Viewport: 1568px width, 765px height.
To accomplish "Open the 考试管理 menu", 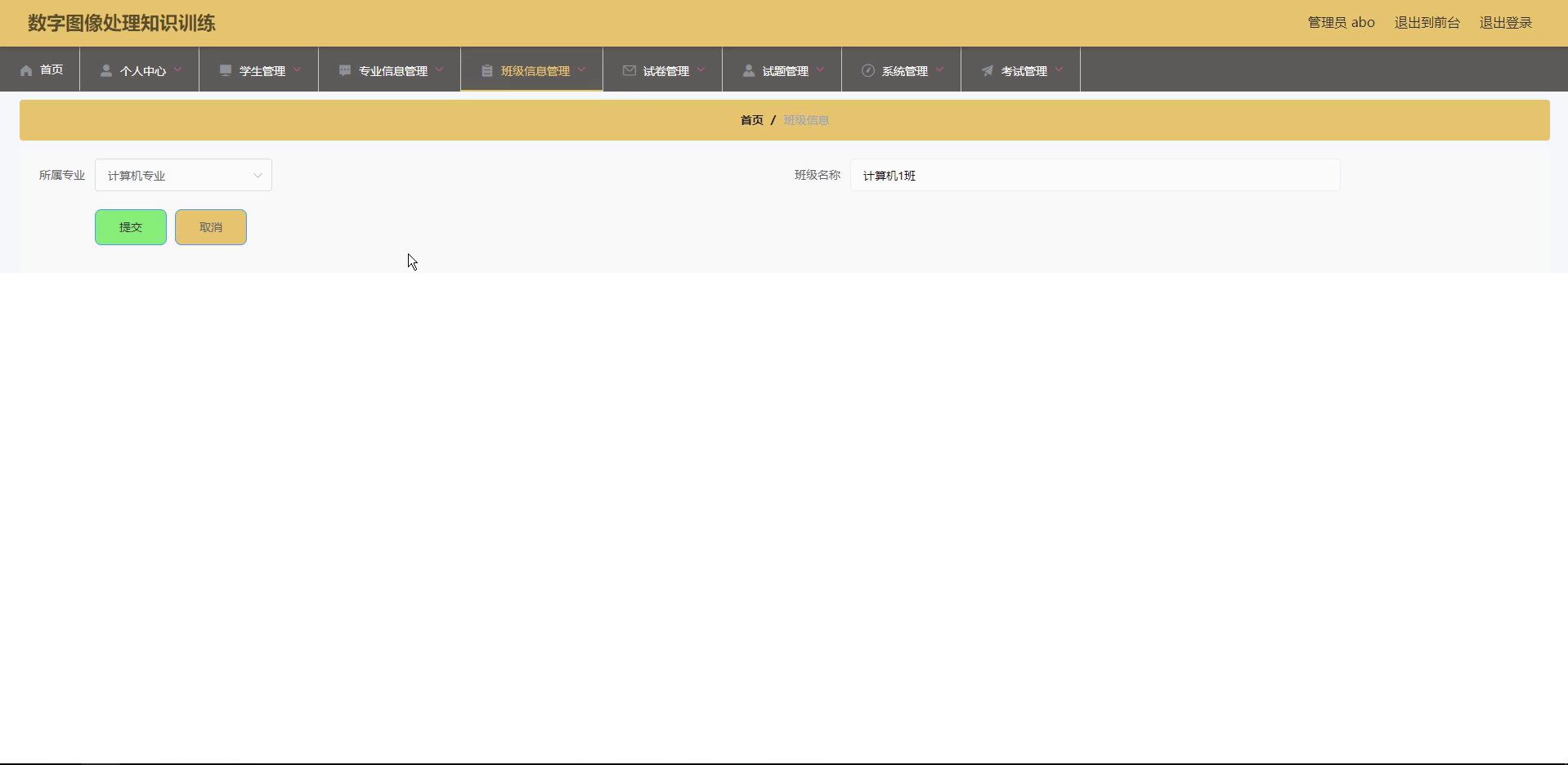I will pyautogui.click(x=1021, y=69).
